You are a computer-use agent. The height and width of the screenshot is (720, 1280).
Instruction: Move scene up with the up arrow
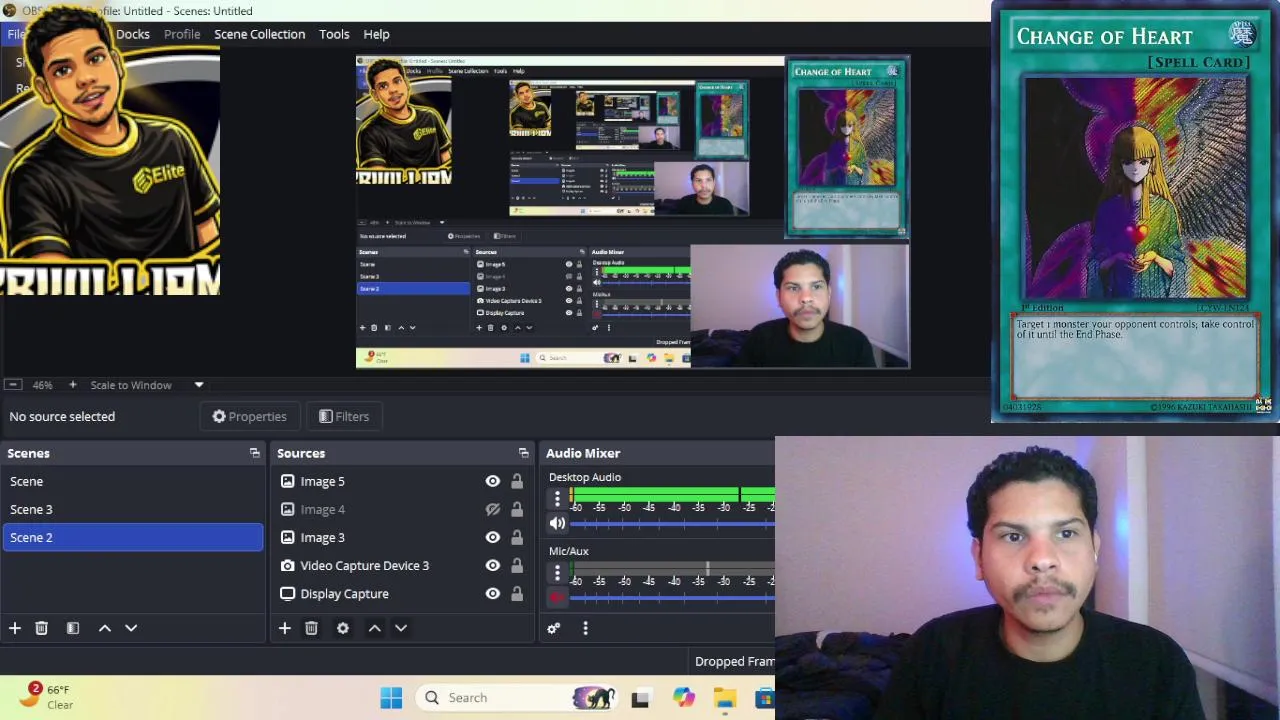[104, 628]
